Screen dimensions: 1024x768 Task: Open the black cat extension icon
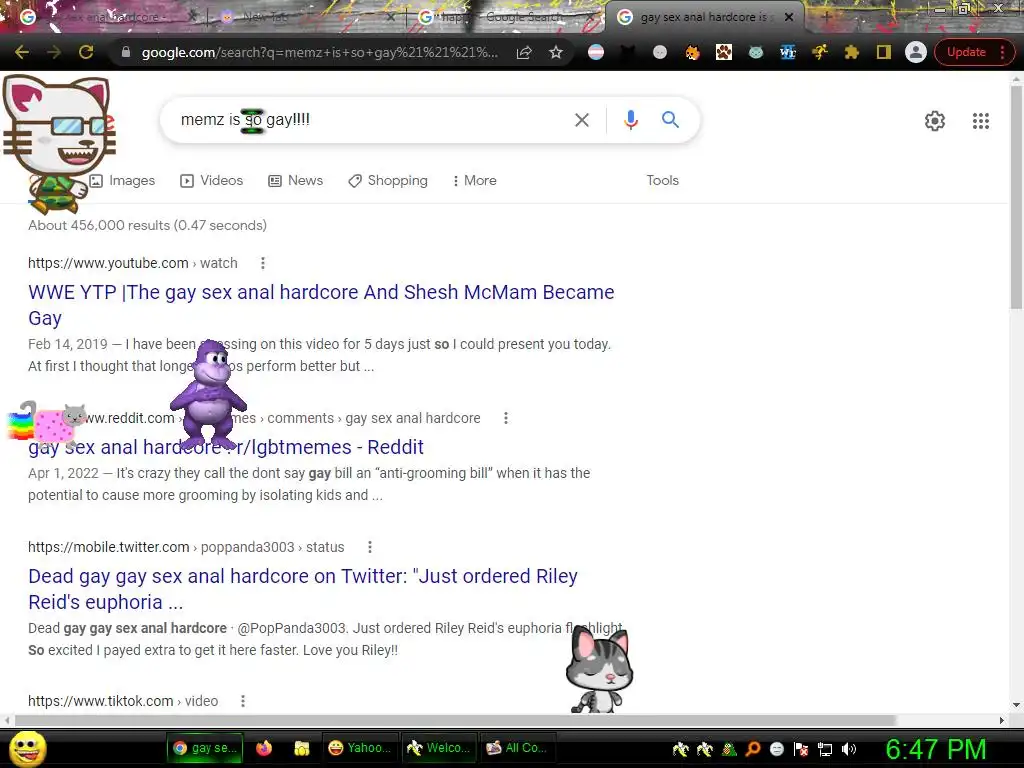tap(628, 52)
